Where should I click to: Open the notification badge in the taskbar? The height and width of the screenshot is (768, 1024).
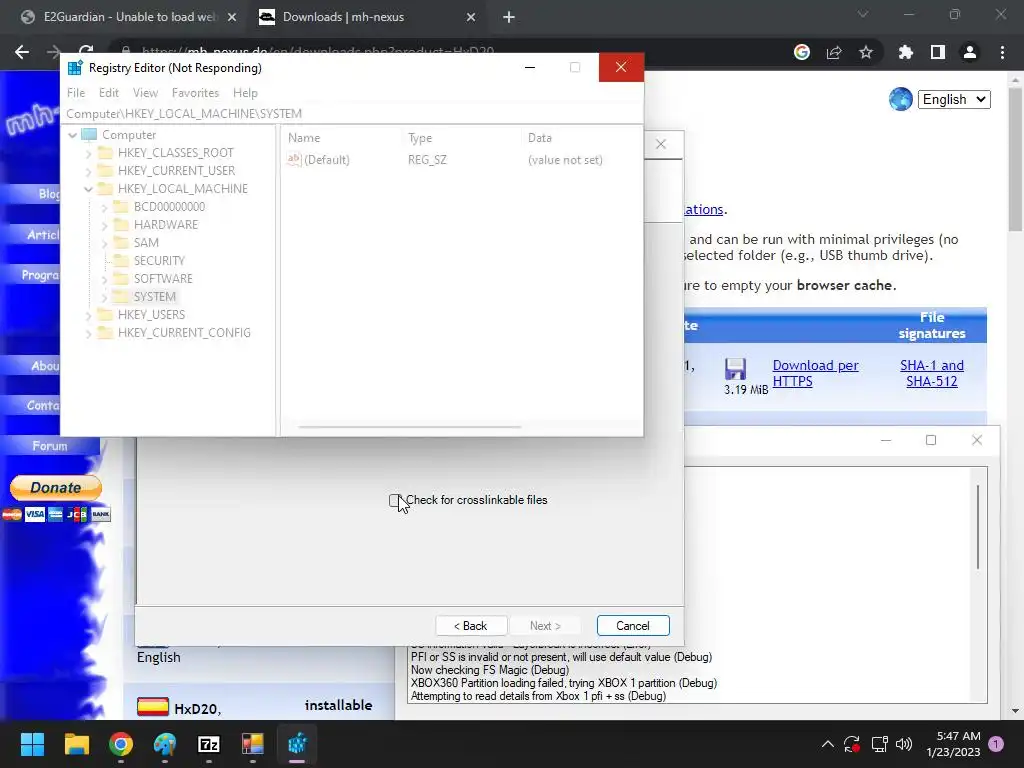[x=996, y=744]
